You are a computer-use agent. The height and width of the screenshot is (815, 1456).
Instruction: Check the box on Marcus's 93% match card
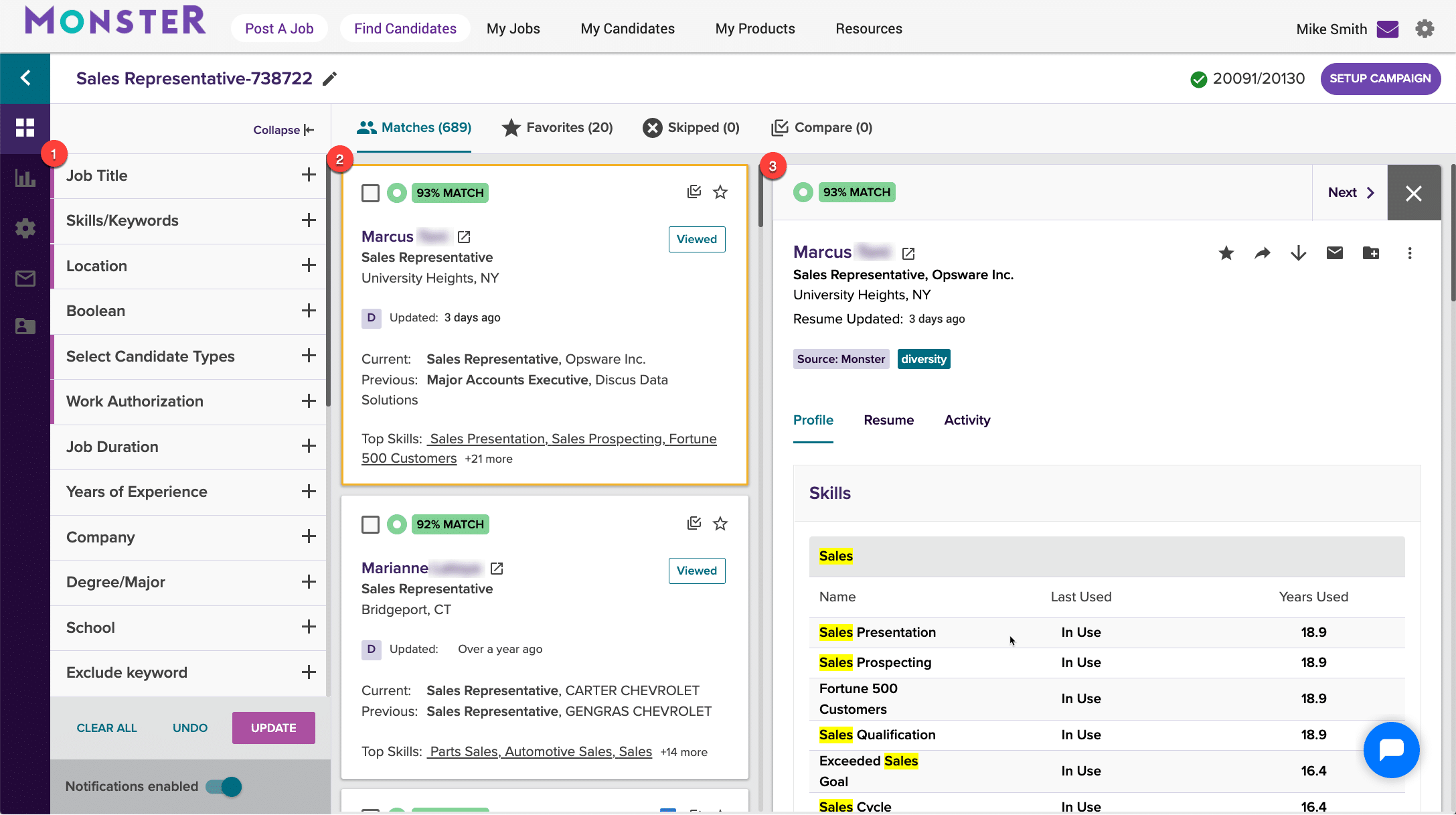pos(370,193)
